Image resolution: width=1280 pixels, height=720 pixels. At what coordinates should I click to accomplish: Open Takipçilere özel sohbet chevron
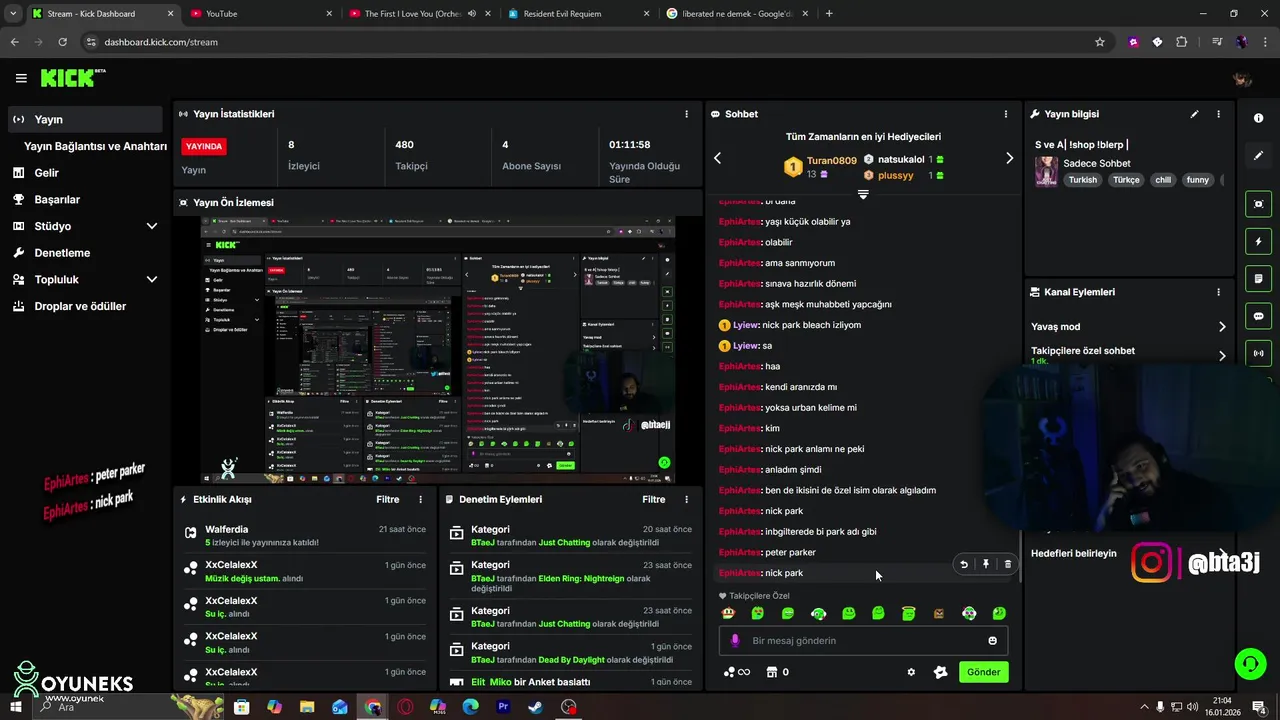[1222, 355]
